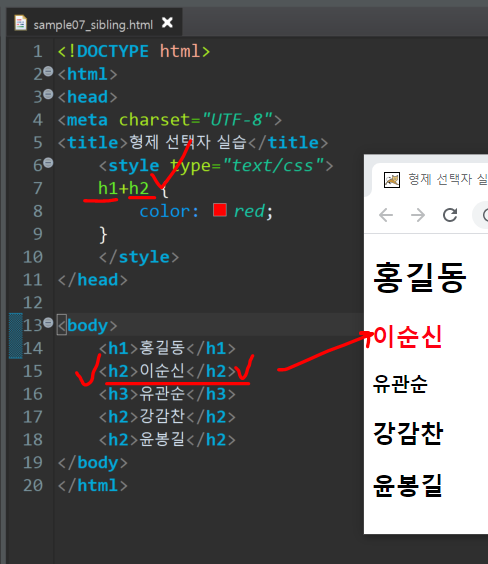Collapse the html fold marker on line 2

pyautogui.click(x=48, y=71)
